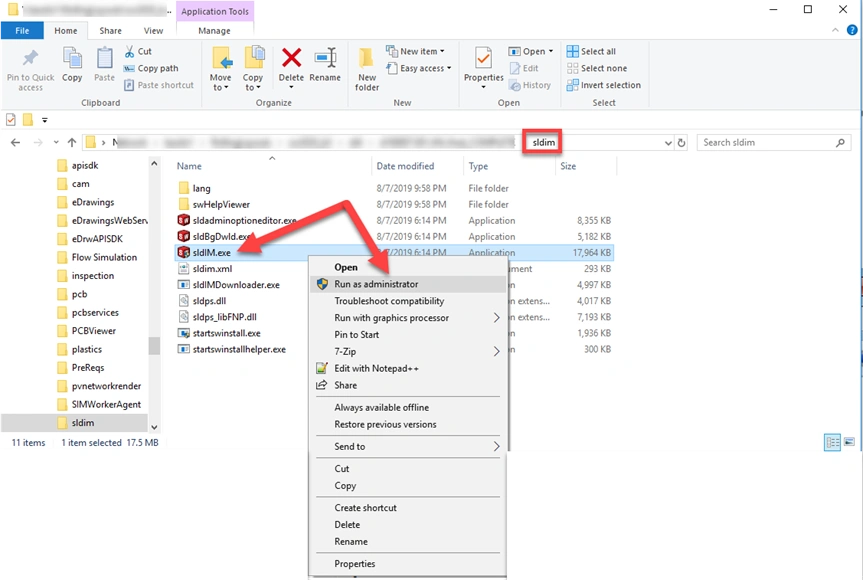This screenshot has width=863, height=580.
Task: Click the Paste ribbon icon
Action: [104, 58]
